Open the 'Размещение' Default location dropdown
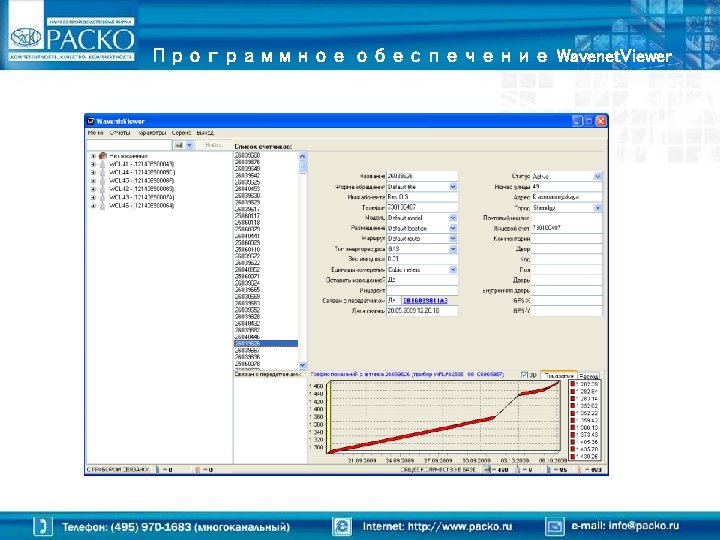Screen dimensions: 720x540 453,228
